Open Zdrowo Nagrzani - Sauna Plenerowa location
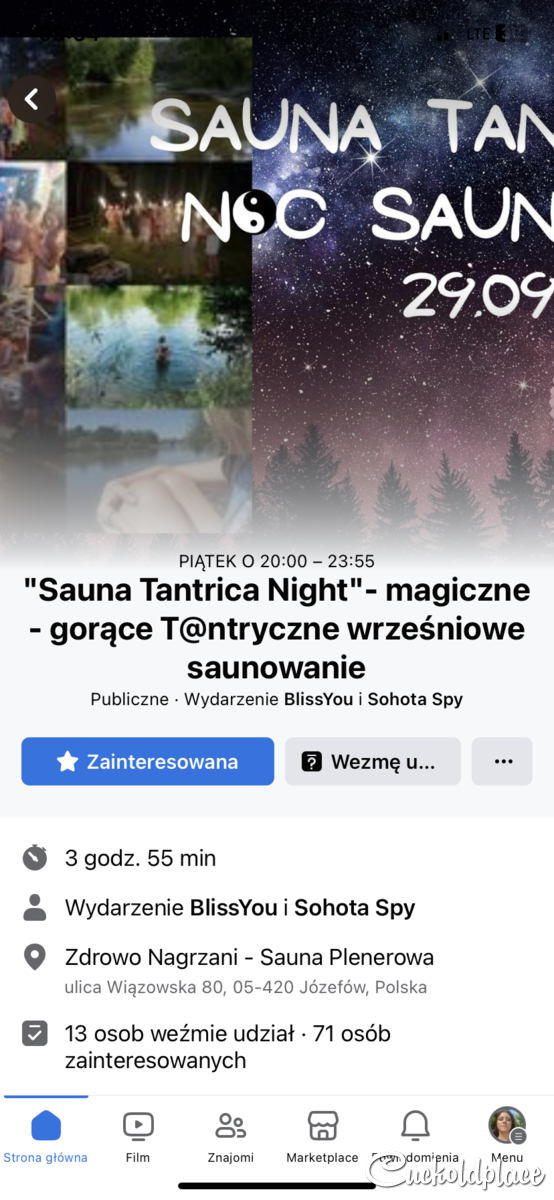The width and height of the screenshot is (554, 1200). click(x=249, y=957)
